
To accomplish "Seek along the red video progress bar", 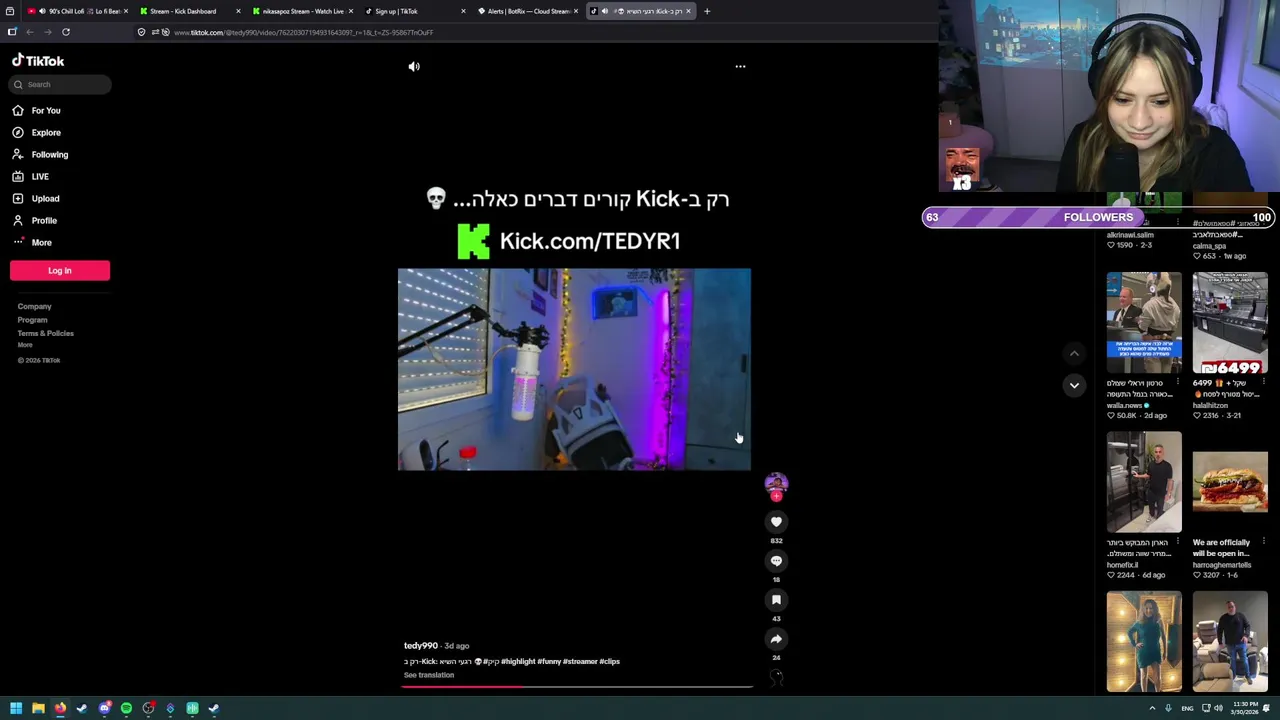I will [x=576, y=687].
